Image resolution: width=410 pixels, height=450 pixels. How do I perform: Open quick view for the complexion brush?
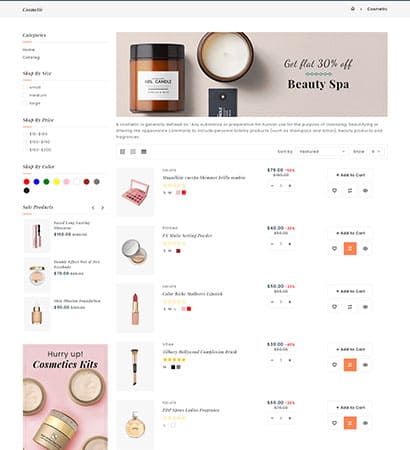365,365
